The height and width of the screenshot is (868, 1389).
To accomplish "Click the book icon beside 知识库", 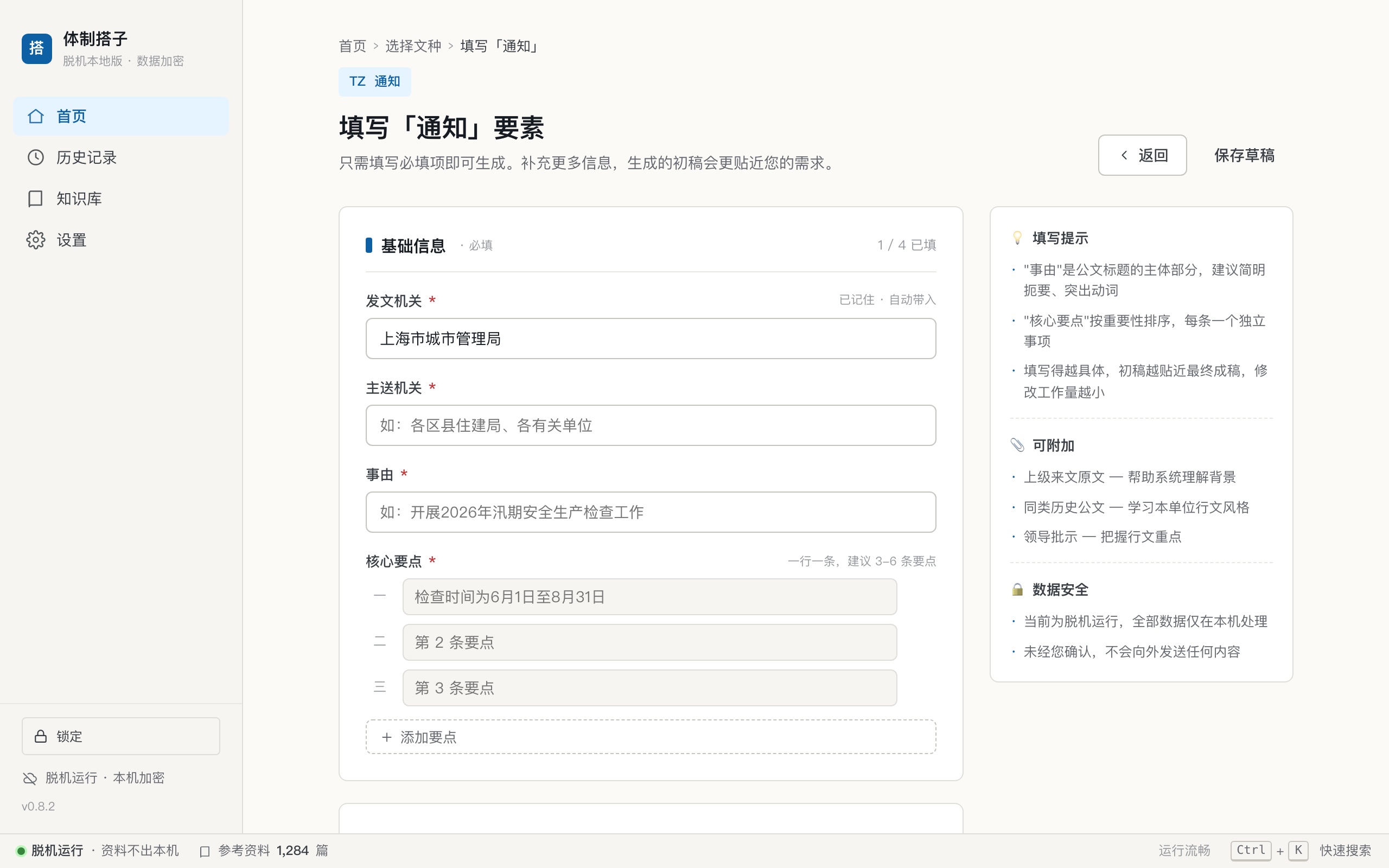I will pyautogui.click(x=36, y=199).
